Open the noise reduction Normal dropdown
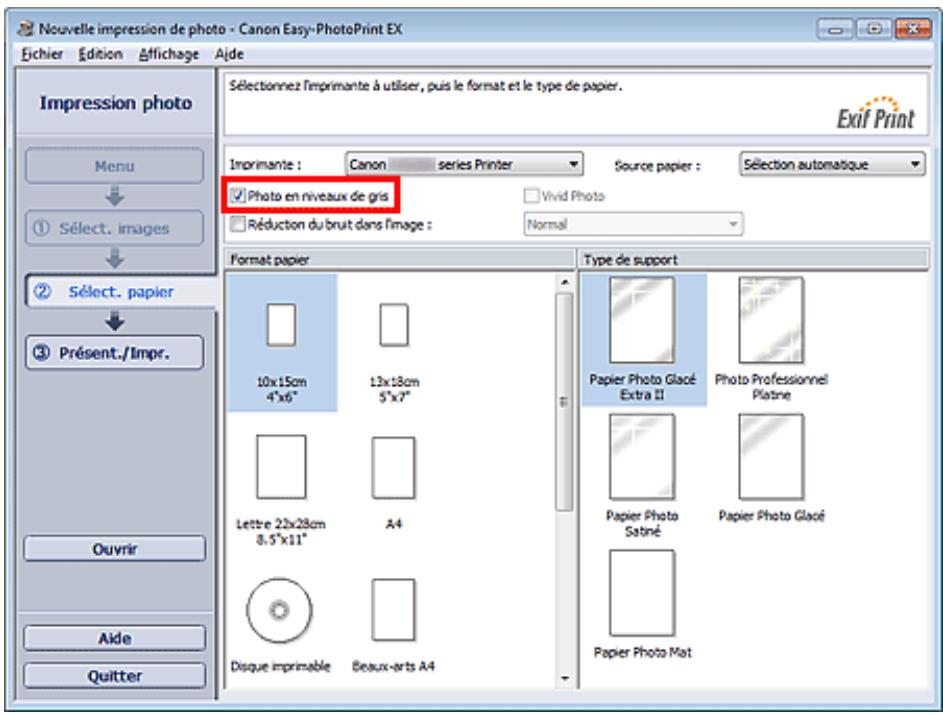Image resolution: width=943 pixels, height=715 pixels. (633, 224)
